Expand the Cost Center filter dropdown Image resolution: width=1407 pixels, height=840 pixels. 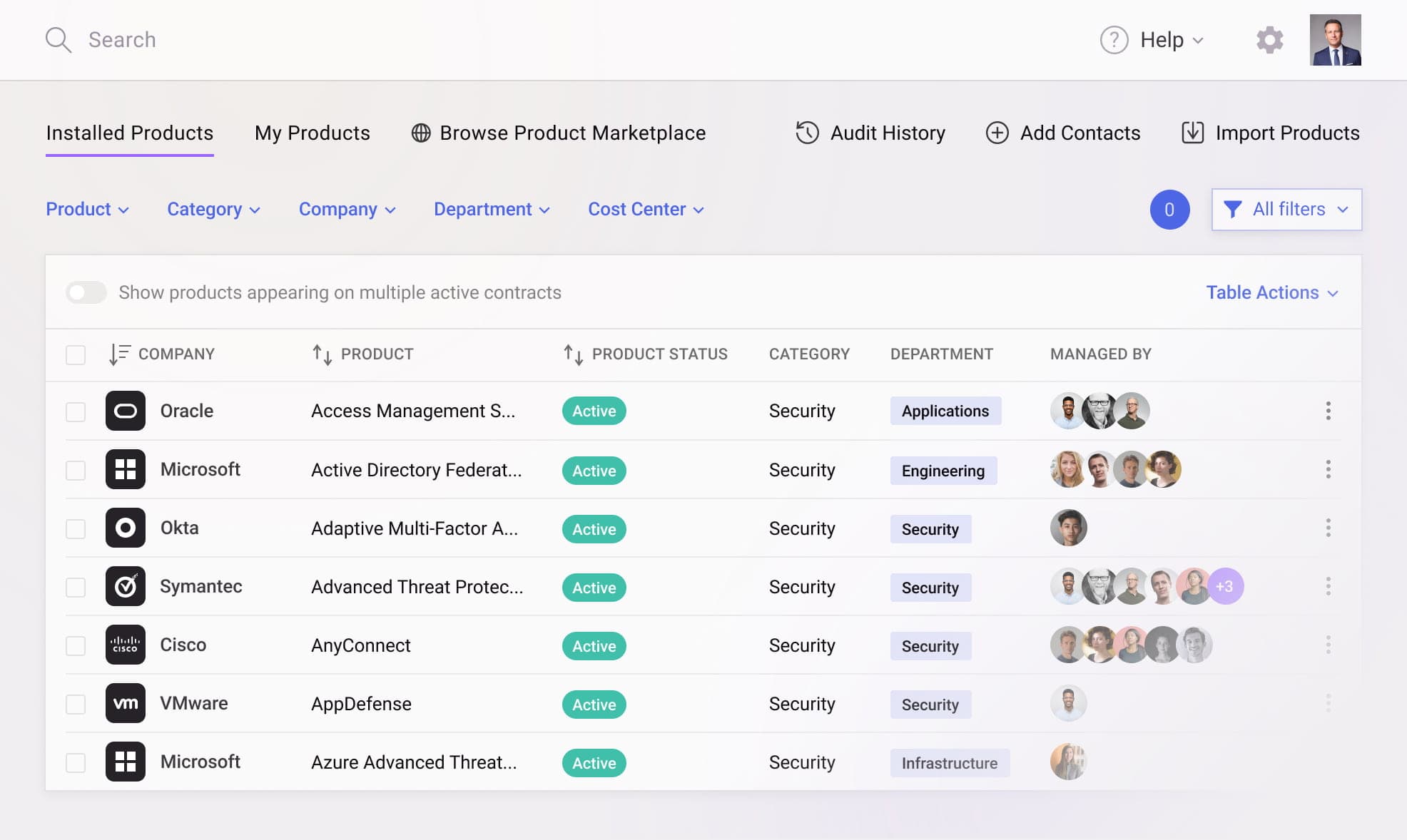click(x=646, y=209)
